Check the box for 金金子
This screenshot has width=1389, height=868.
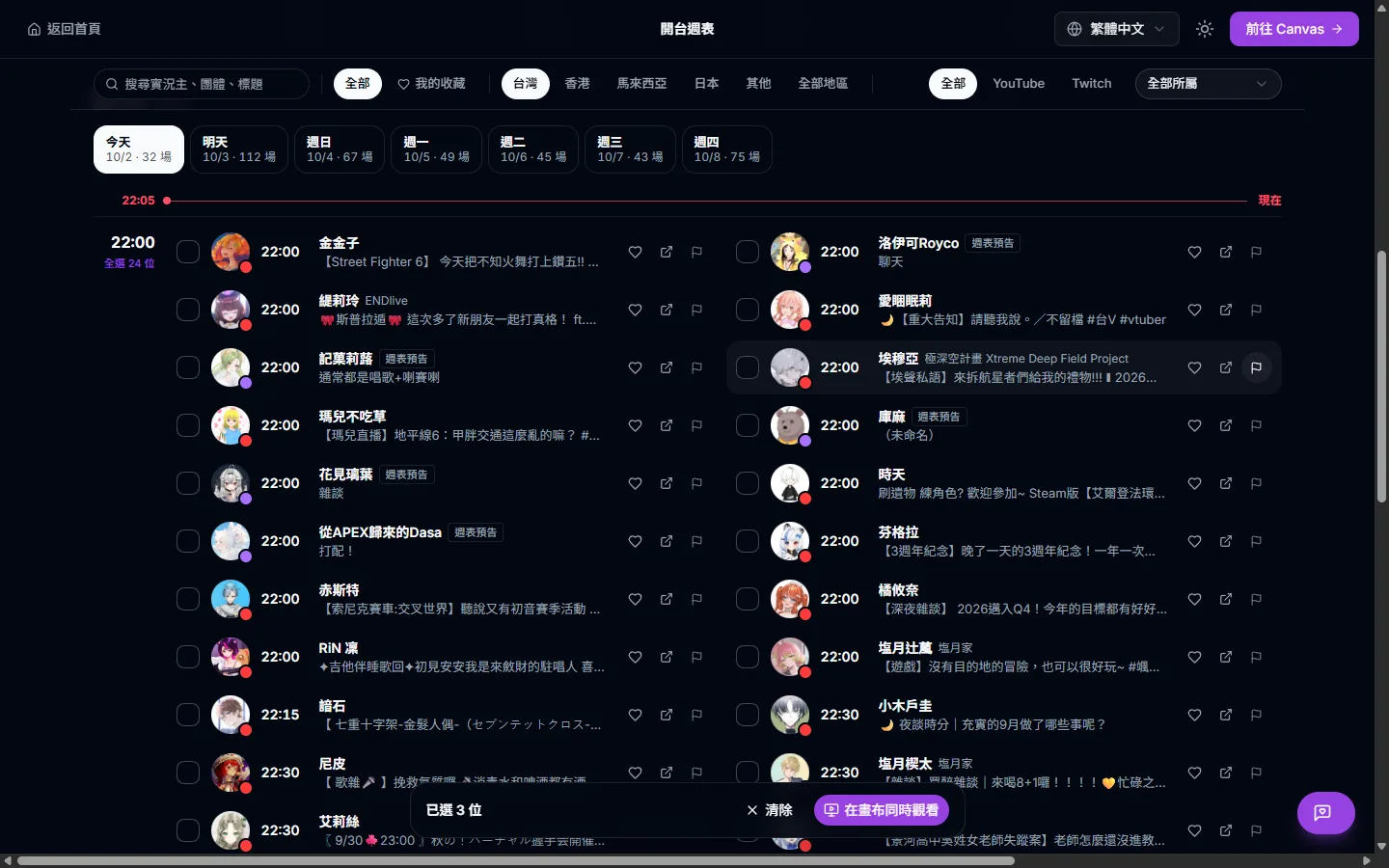point(188,252)
